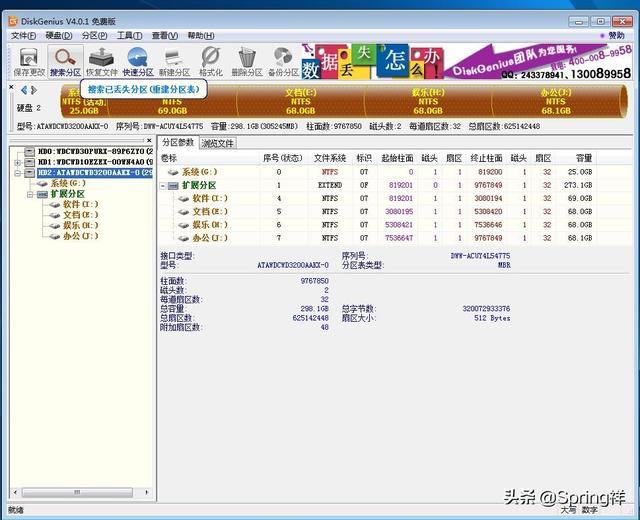This screenshot has height=520, width=640.
Task: Go to next disk with right arrow
Action: click(34, 90)
